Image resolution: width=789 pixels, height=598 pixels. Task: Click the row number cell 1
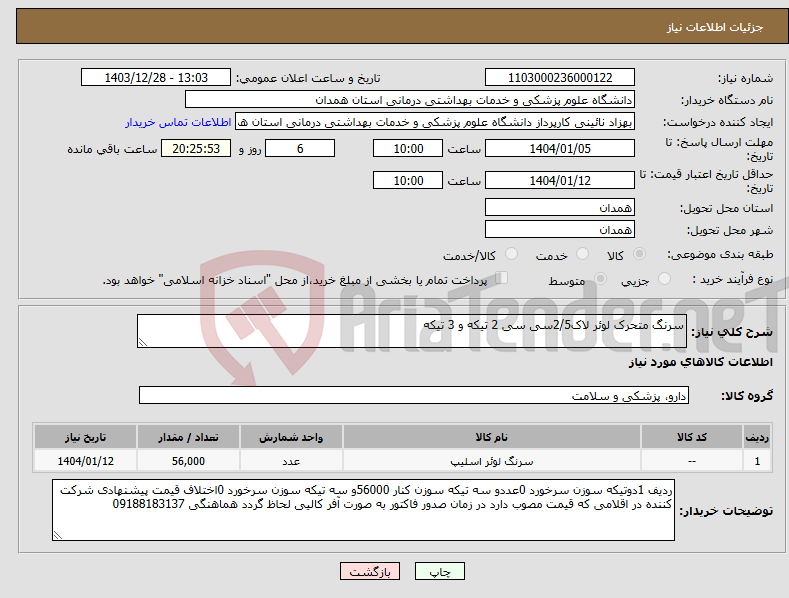tap(757, 461)
